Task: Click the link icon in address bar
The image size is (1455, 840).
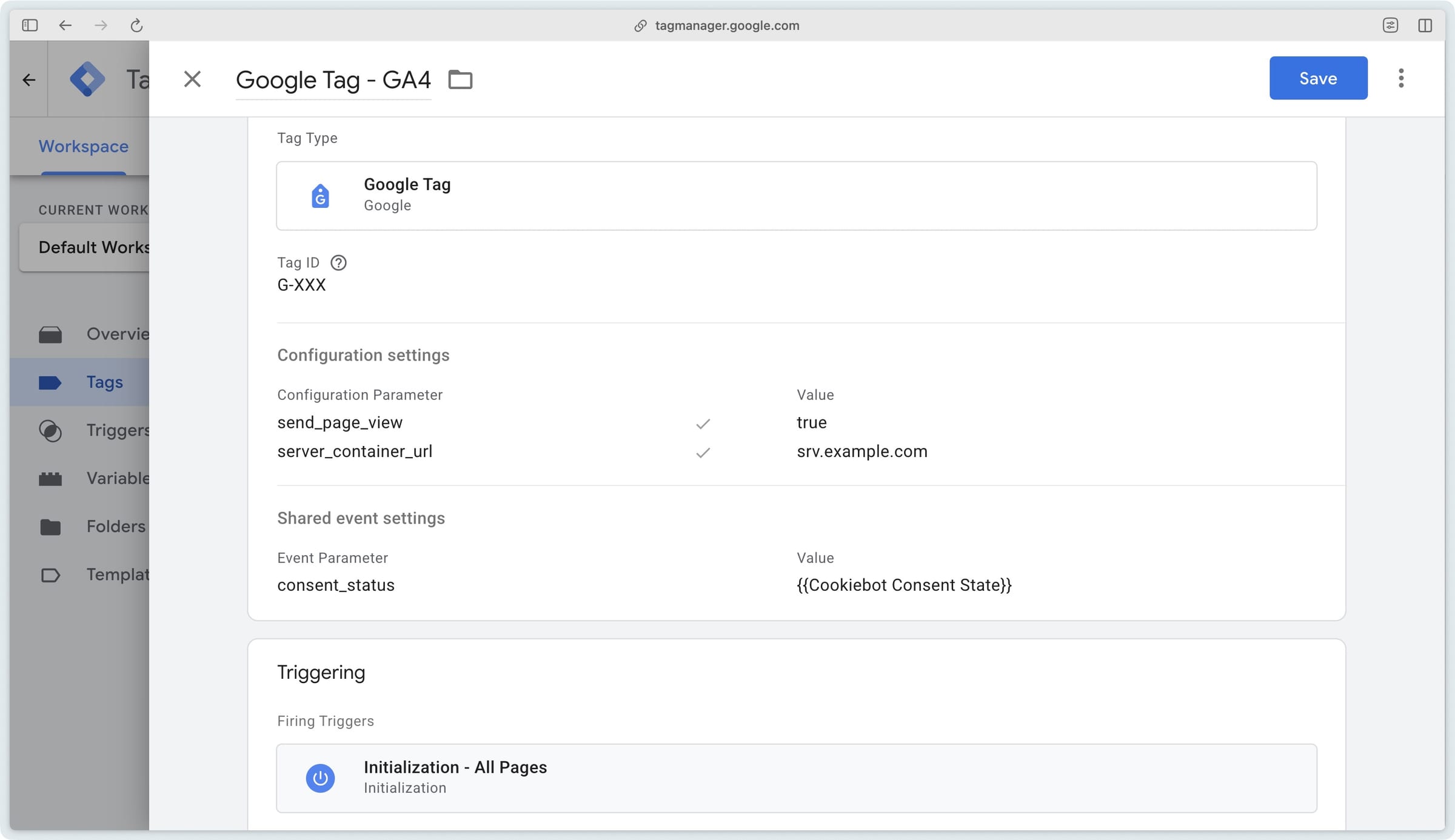Action: click(640, 25)
